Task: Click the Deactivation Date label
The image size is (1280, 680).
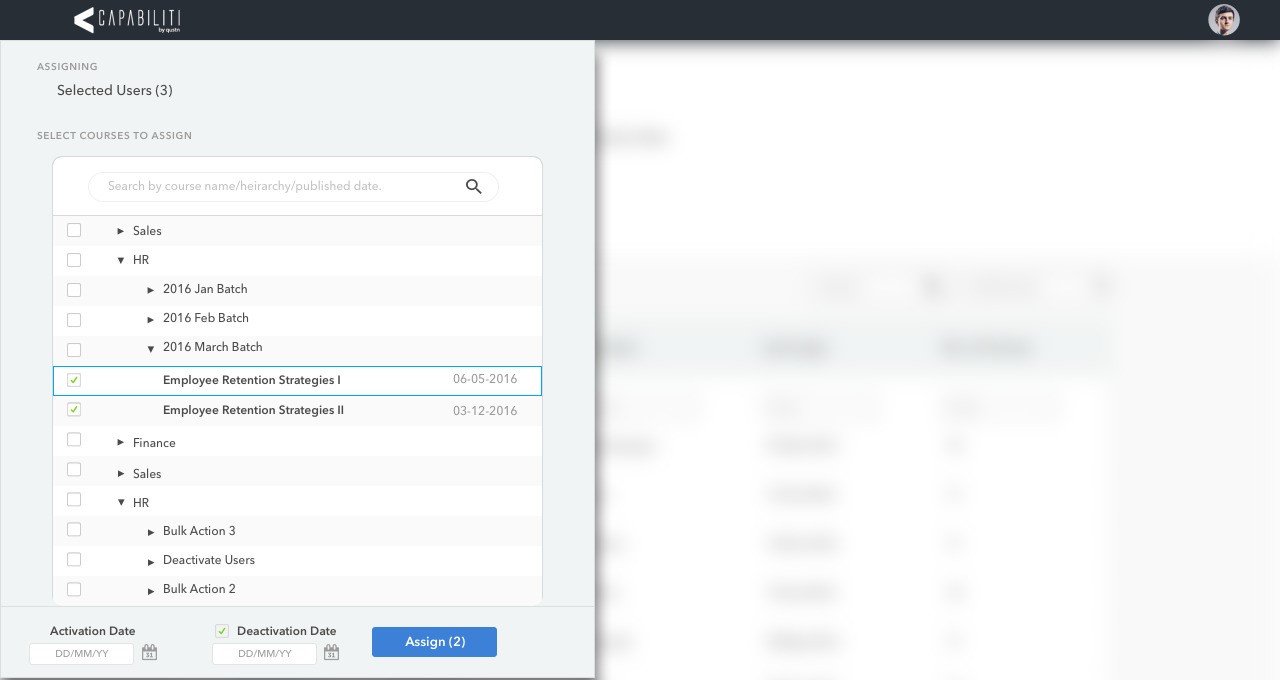Action: coord(287,631)
